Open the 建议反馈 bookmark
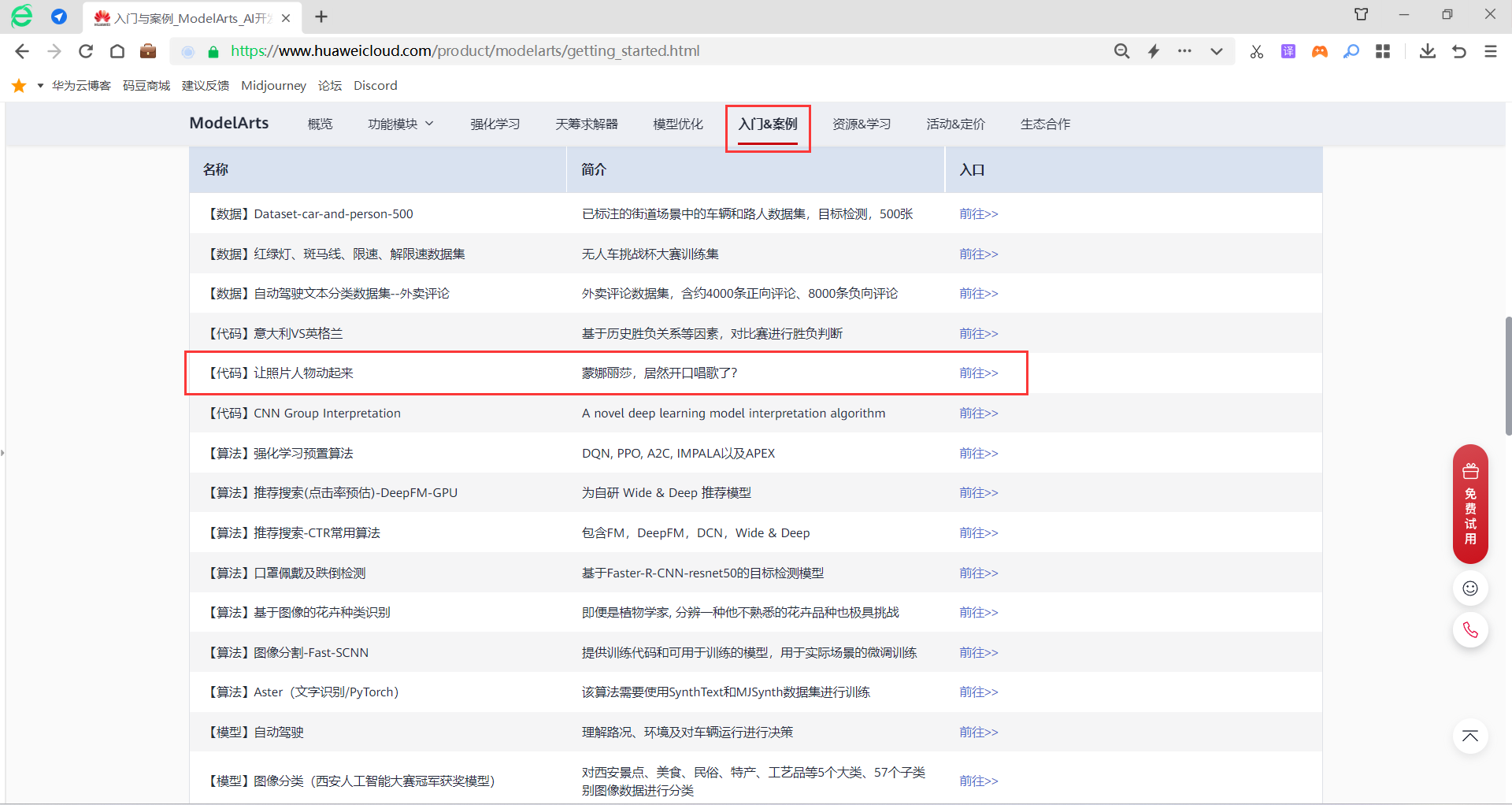Image resolution: width=1512 pixels, height=805 pixels. pyautogui.click(x=206, y=85)
